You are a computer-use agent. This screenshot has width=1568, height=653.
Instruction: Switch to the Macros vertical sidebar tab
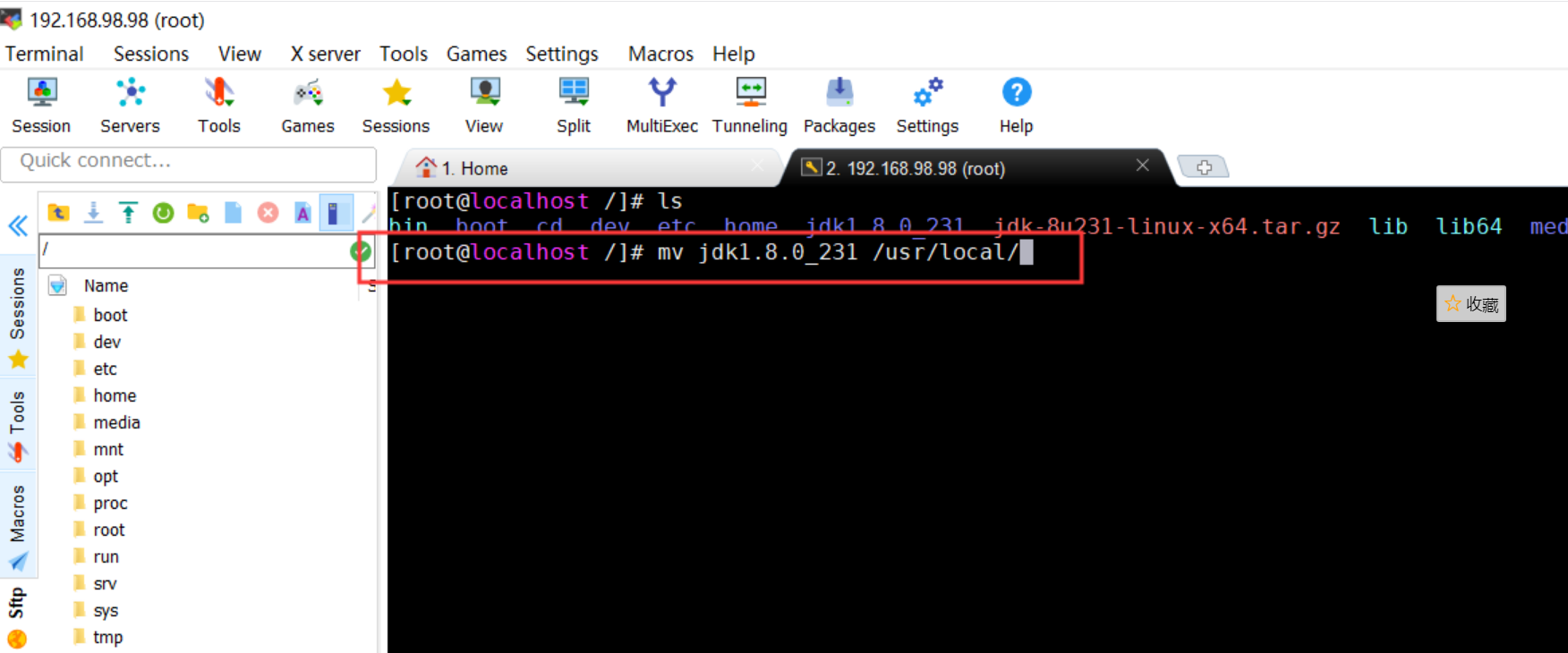pyautogui.click(x=18, y=526)
